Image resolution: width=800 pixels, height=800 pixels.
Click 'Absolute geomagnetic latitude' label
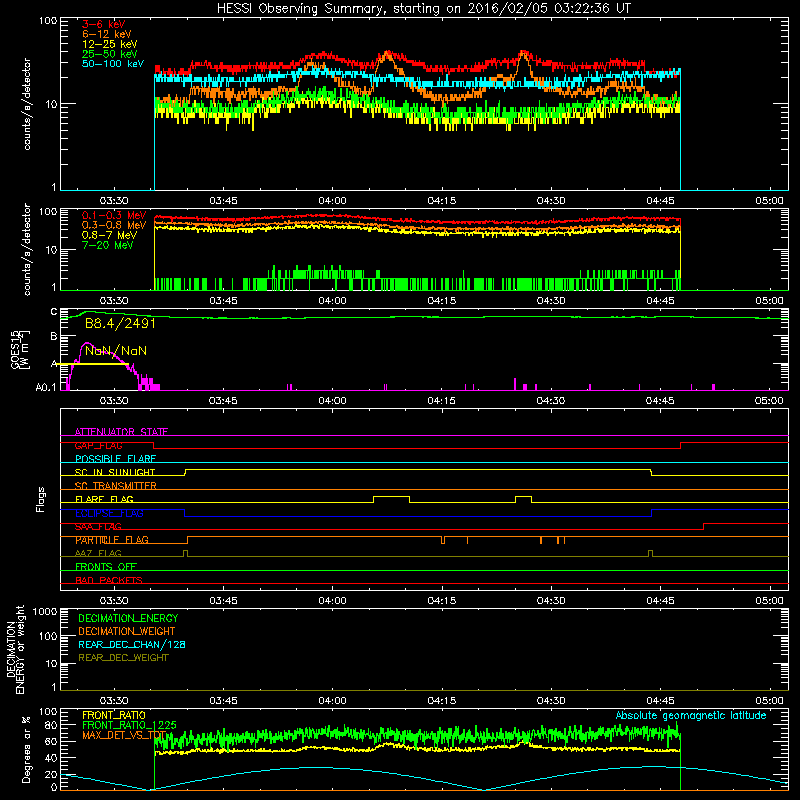pos(691,715)
